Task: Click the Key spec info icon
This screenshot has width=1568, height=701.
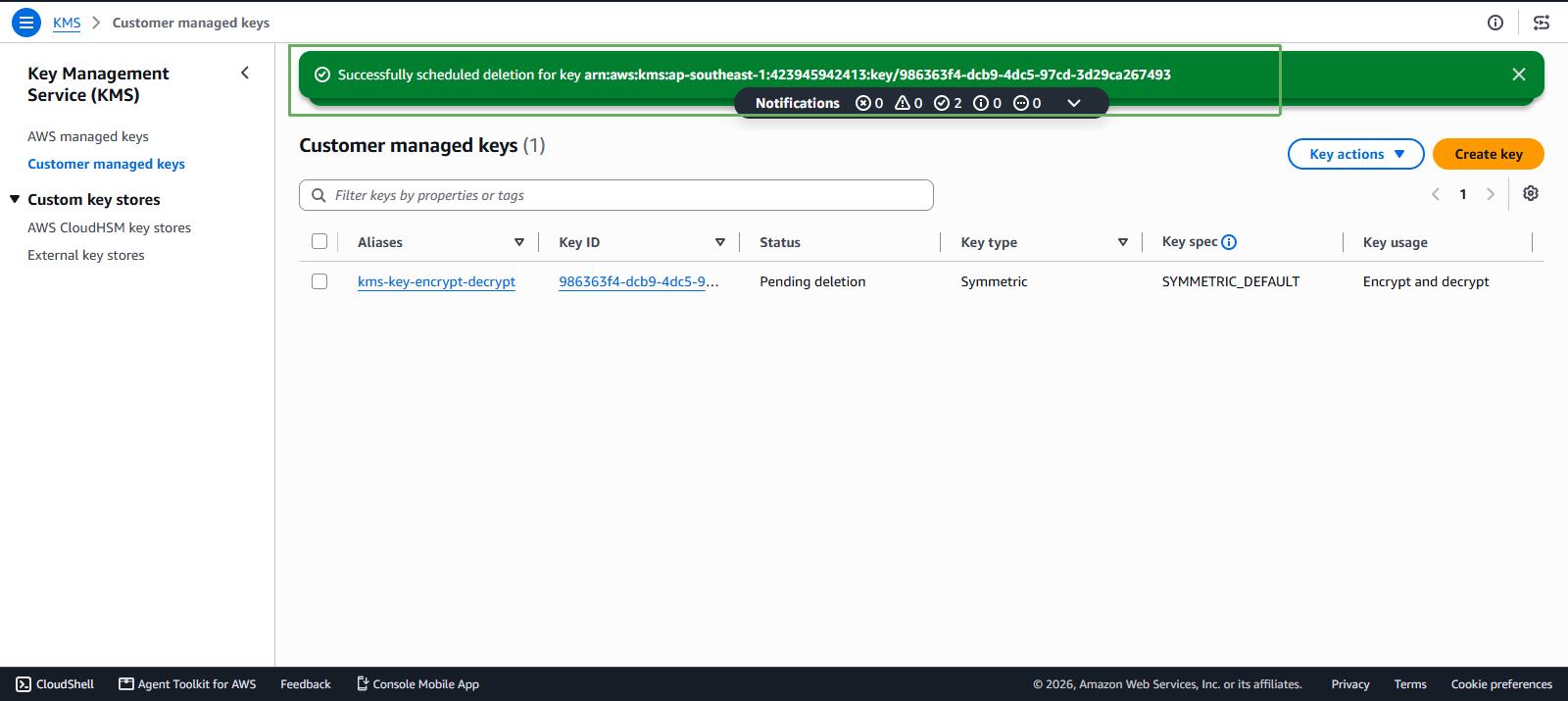Action: [x=1229, y=242]
